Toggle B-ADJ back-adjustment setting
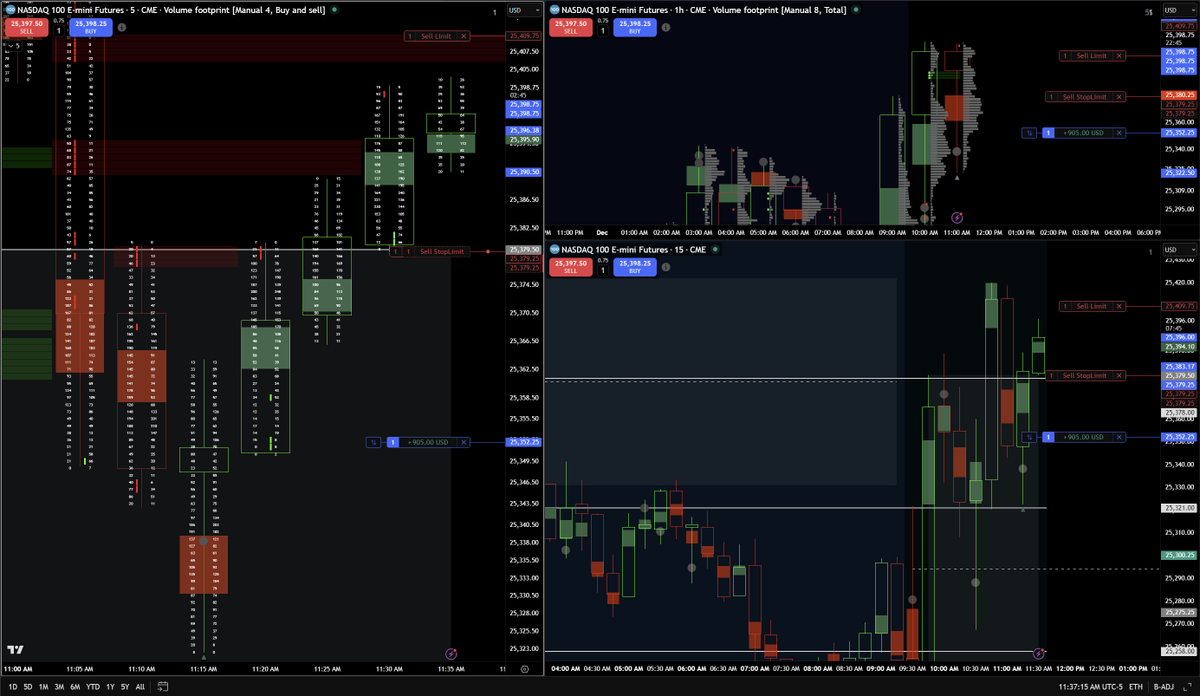This screenshot has height=696, width=1200. pos(1166,687)
